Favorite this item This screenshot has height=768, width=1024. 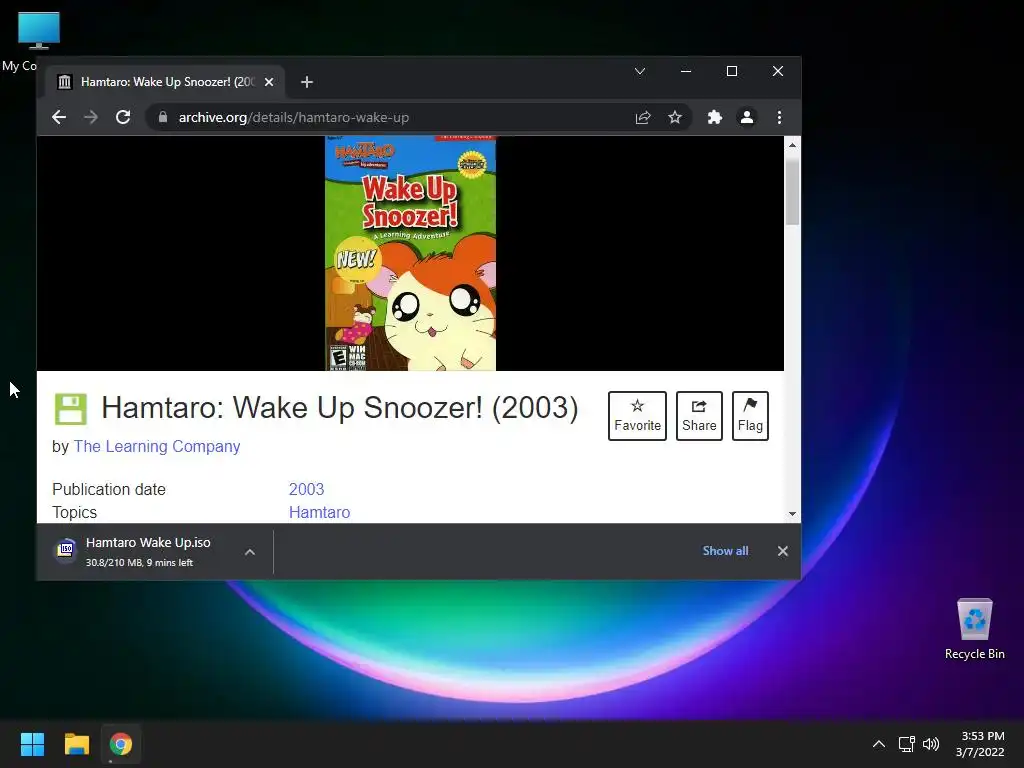click(637, 416)
